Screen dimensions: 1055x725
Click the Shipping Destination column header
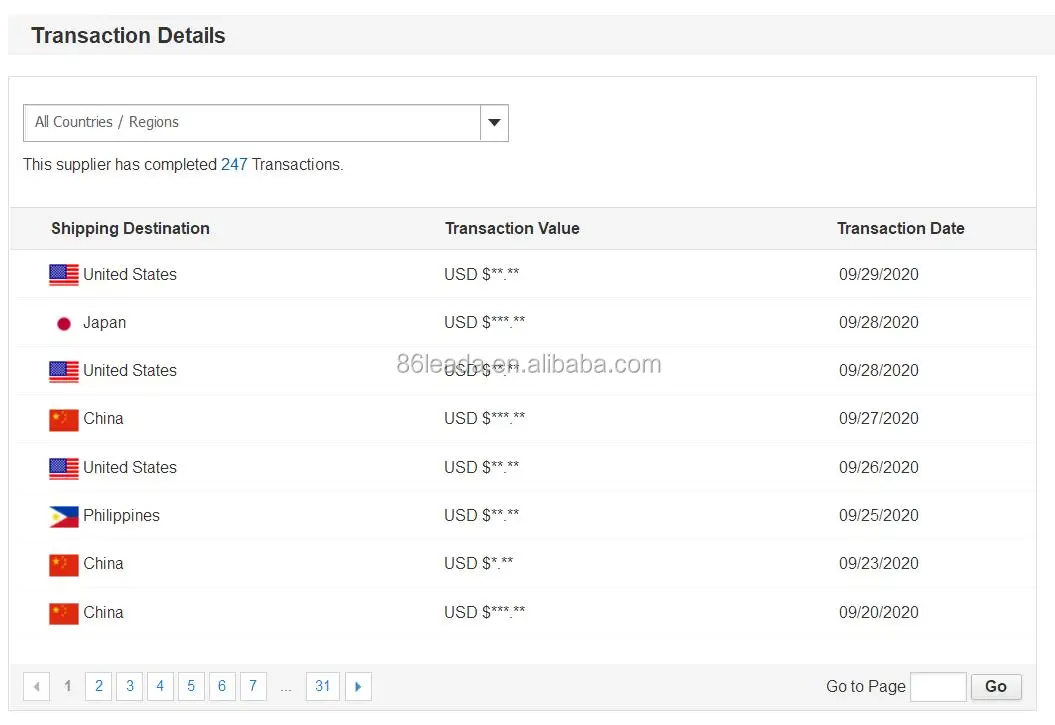click(x=130, y=229)
